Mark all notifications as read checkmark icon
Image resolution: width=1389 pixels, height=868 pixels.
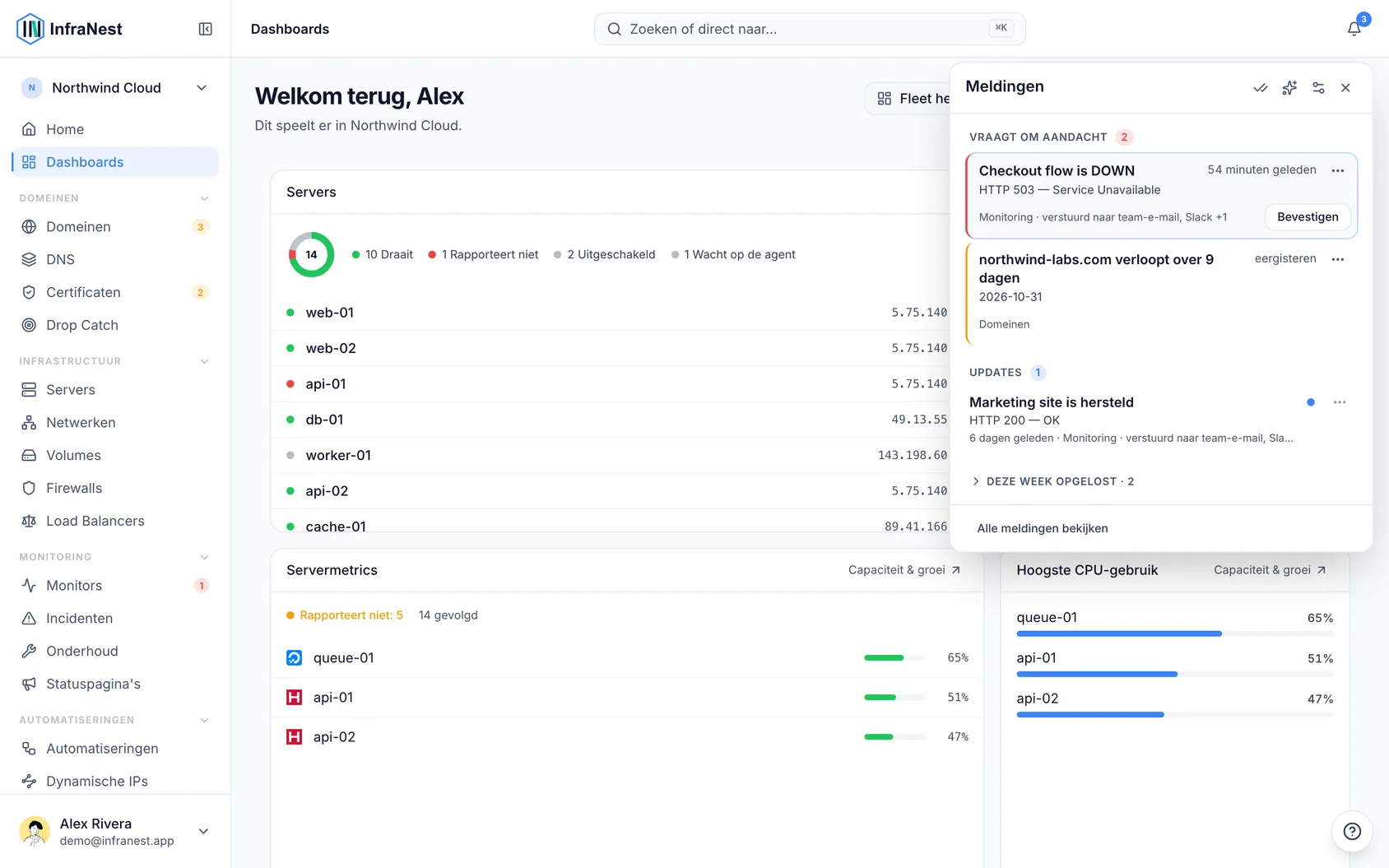[1260, 88]
